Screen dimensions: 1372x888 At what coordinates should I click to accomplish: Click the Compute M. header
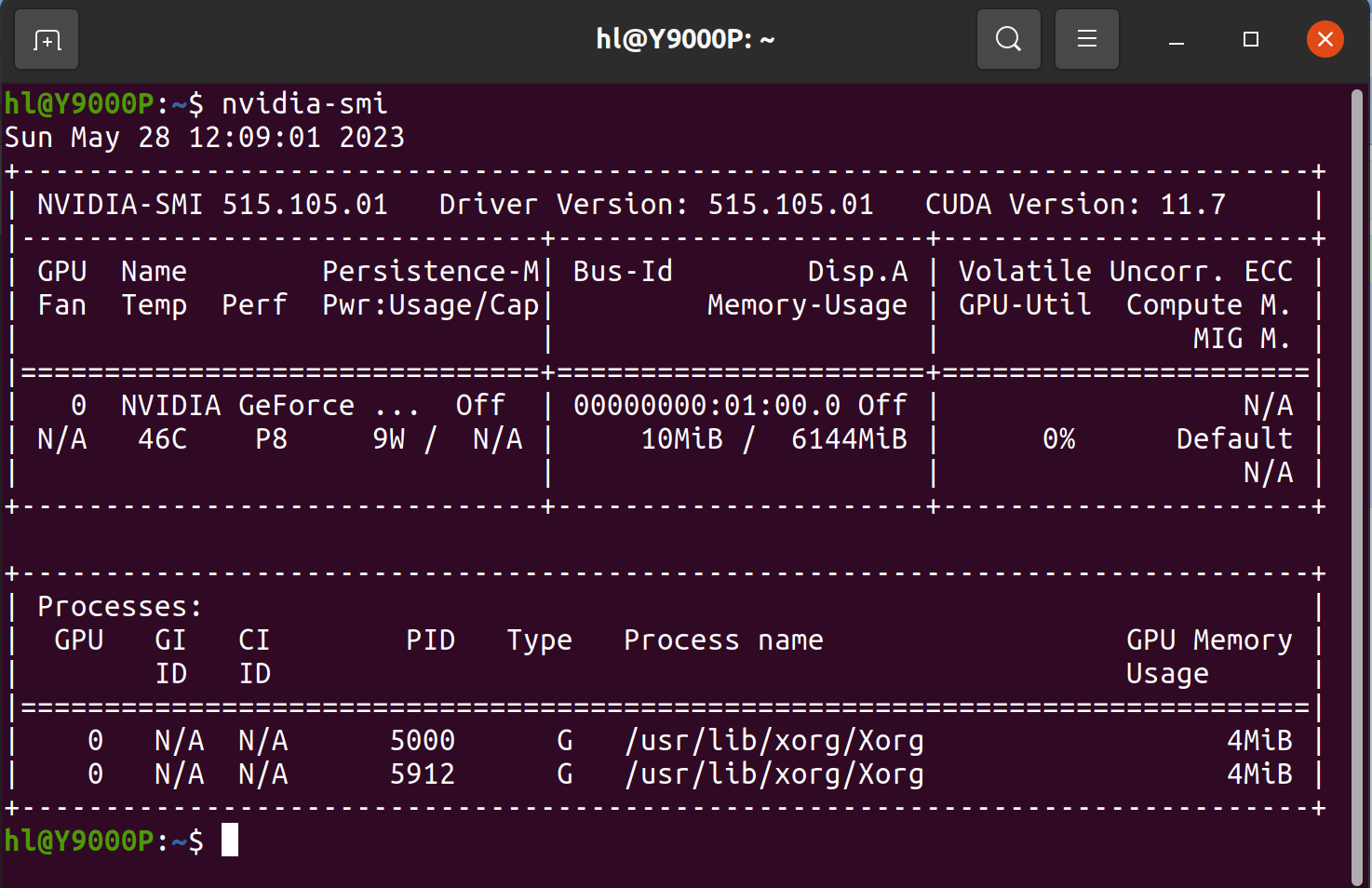point(1209,304)
